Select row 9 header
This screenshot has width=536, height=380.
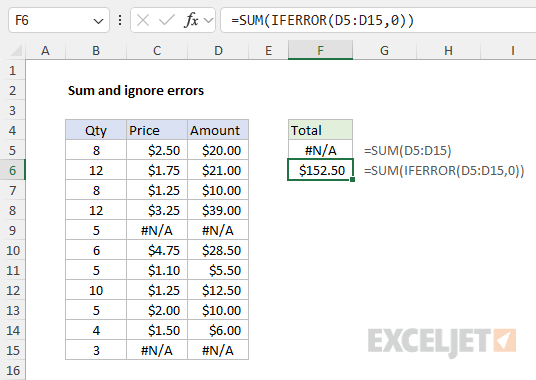click(13, 230)
